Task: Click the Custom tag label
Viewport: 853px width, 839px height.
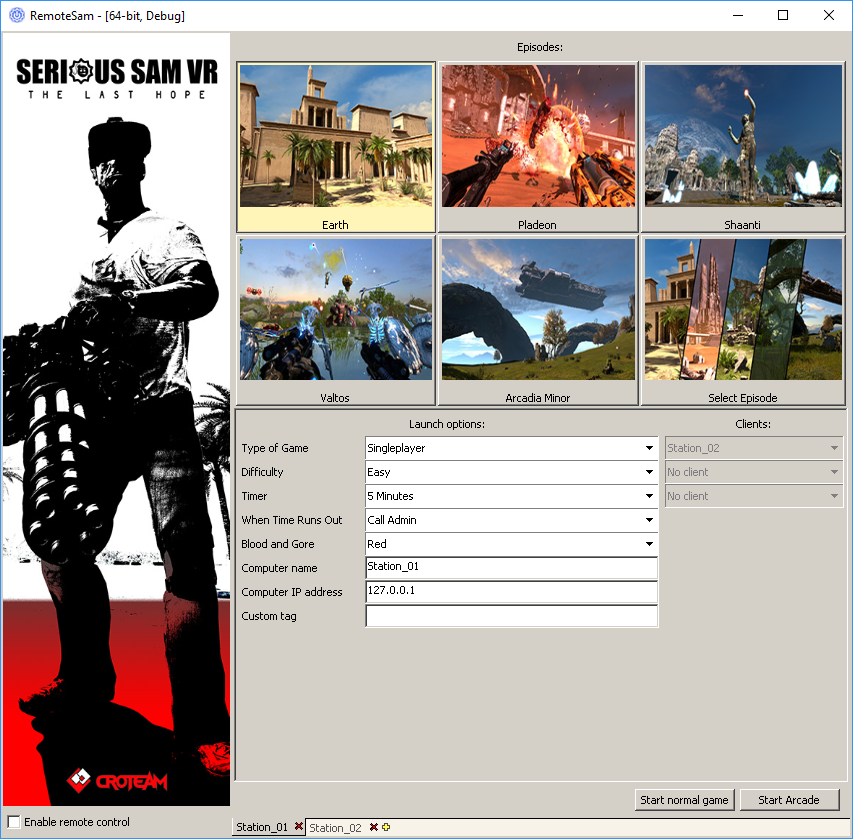Action: (269, 616)
